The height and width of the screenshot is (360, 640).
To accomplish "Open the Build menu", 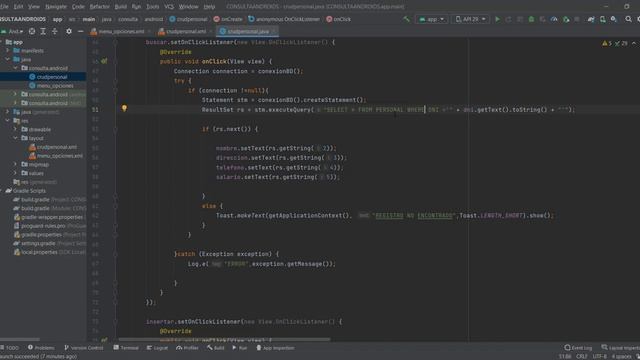I will pos(120,7).
